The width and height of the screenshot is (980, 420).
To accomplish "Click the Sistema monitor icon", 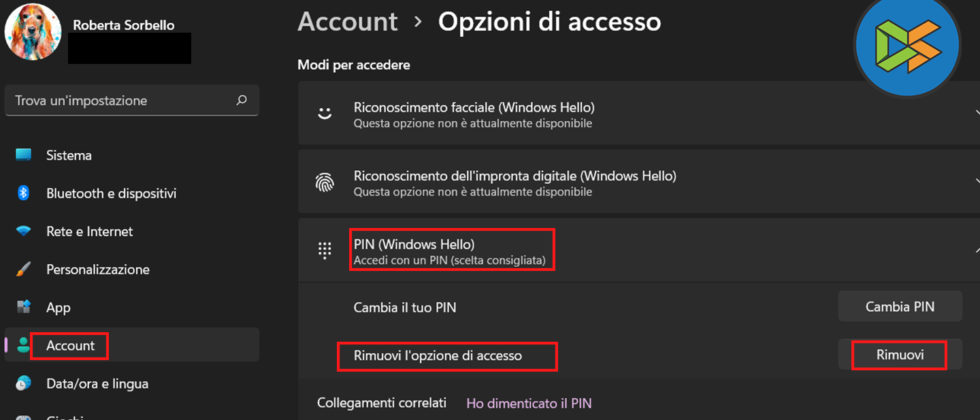I will point(23,155).
